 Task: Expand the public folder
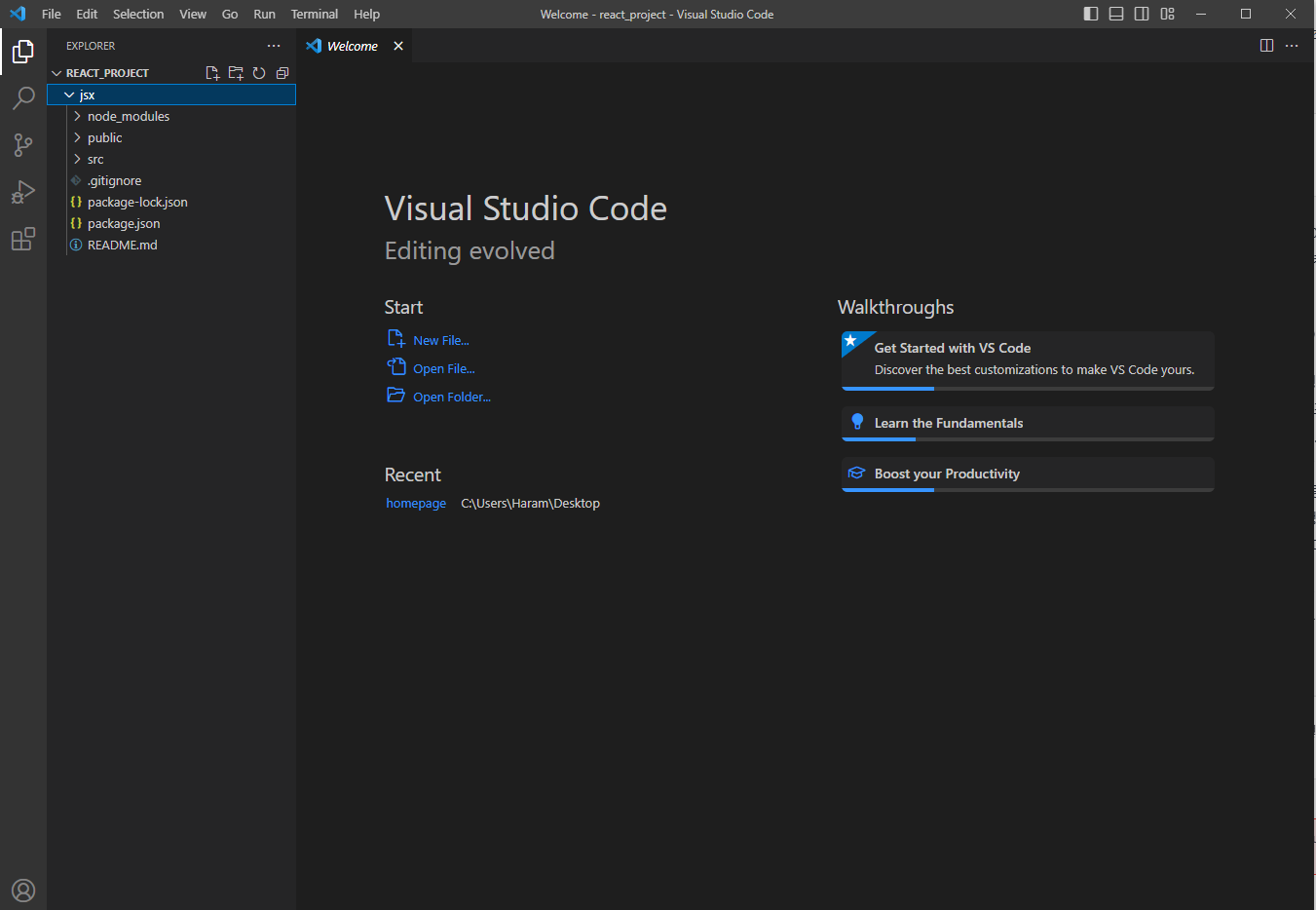[x=77, y=137]
